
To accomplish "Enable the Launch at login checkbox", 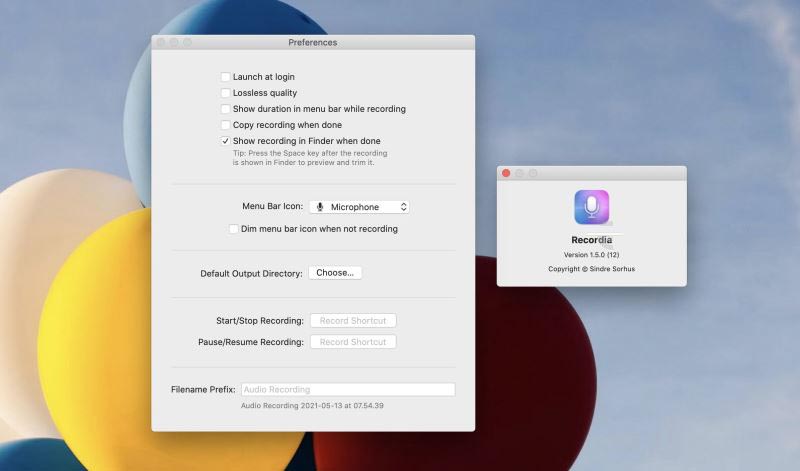I will pyautogui.click(x=225, y=77).
